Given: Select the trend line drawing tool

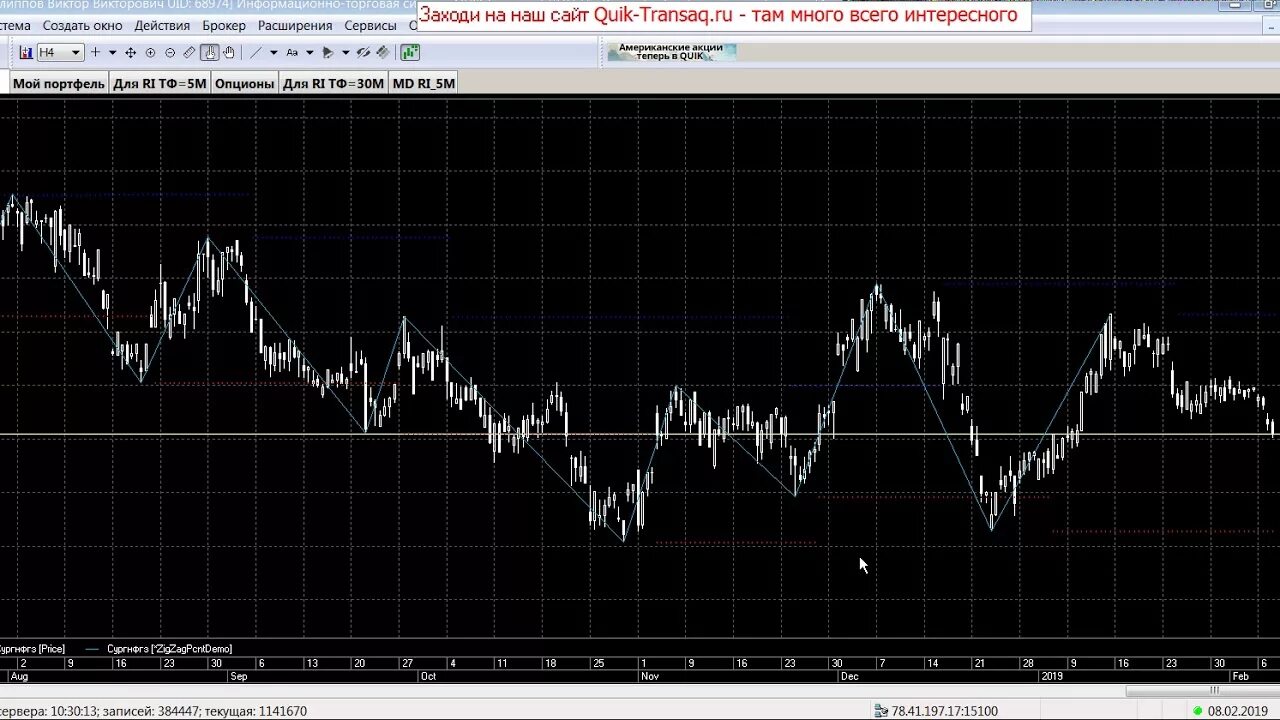Looking at the screenshot, I should 256,52.
